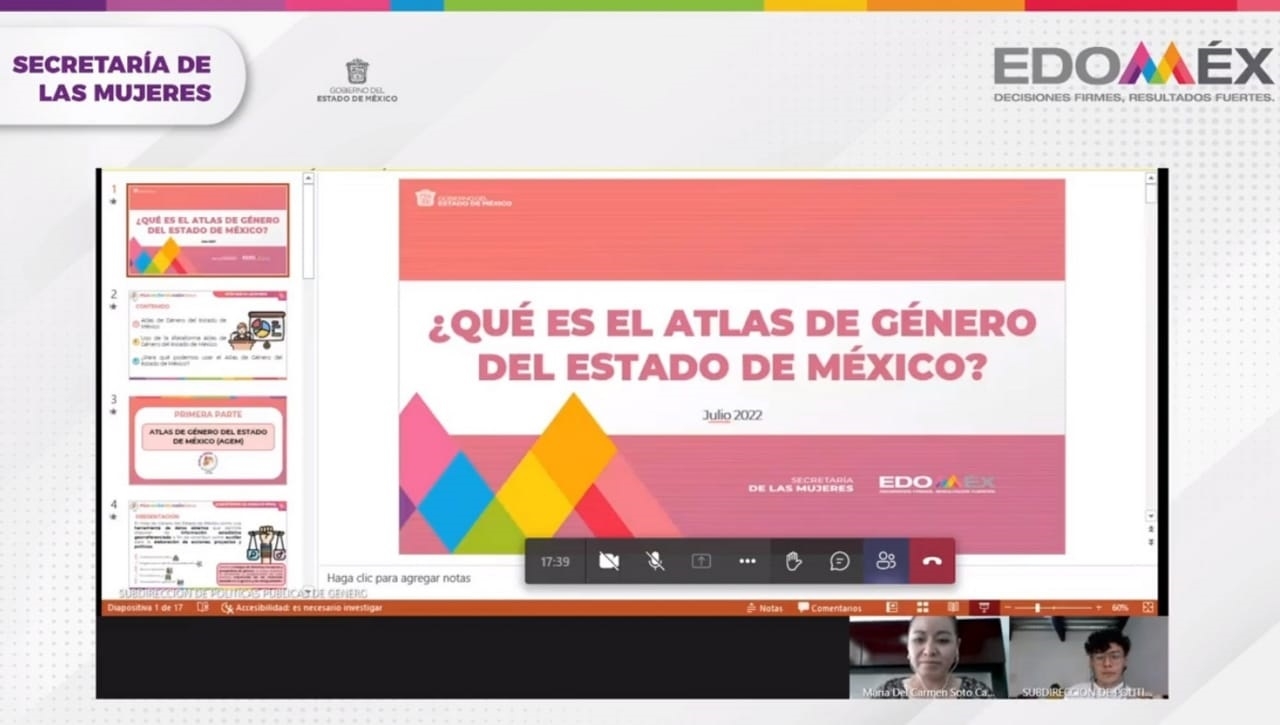Switch to Normal view icon

(x=892, y=607)
